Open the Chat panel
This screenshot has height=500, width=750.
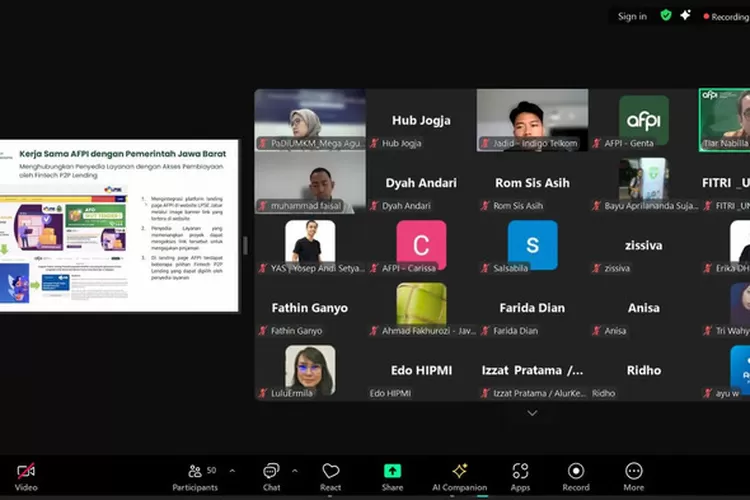coord(271,475)
